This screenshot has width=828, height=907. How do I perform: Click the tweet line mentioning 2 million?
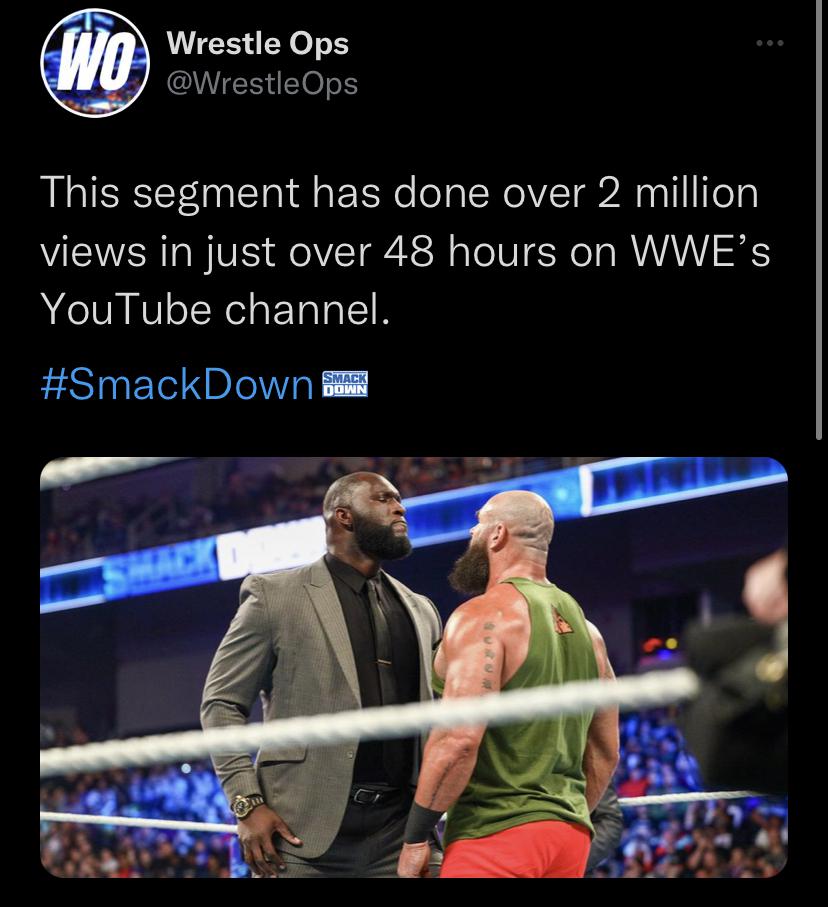pyautogui.click(x=399, y=193)
